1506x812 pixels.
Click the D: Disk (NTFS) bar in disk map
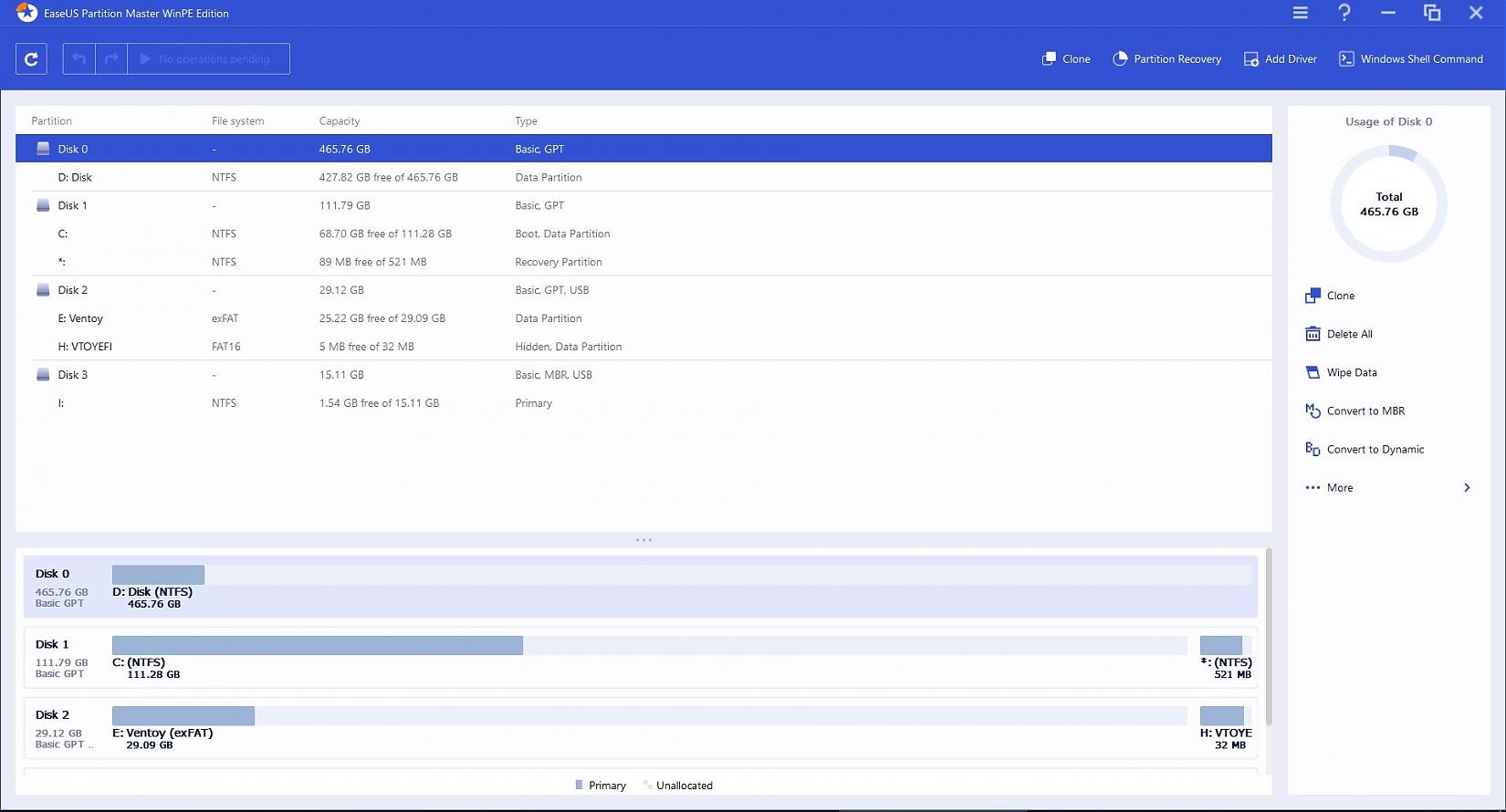click(x=682, y=575)
